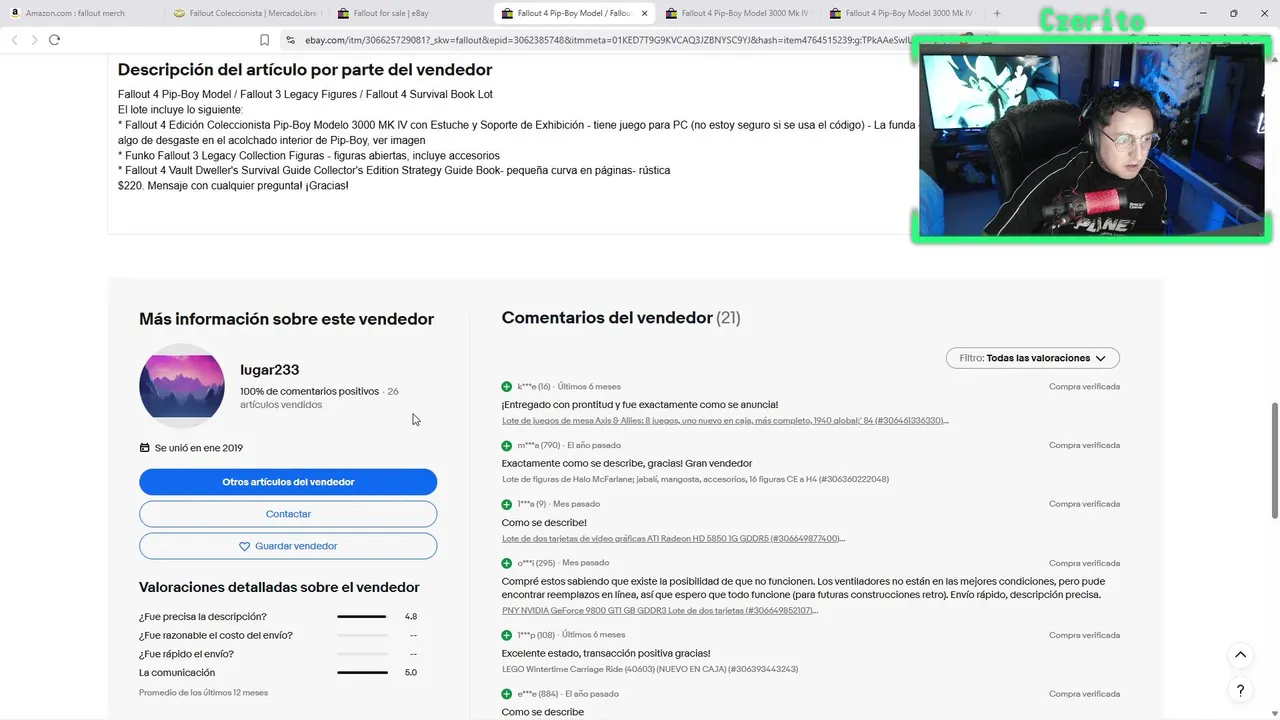
Task: Open the Filtro: Todas las valoraciones dropdown
Action: 1032,358
